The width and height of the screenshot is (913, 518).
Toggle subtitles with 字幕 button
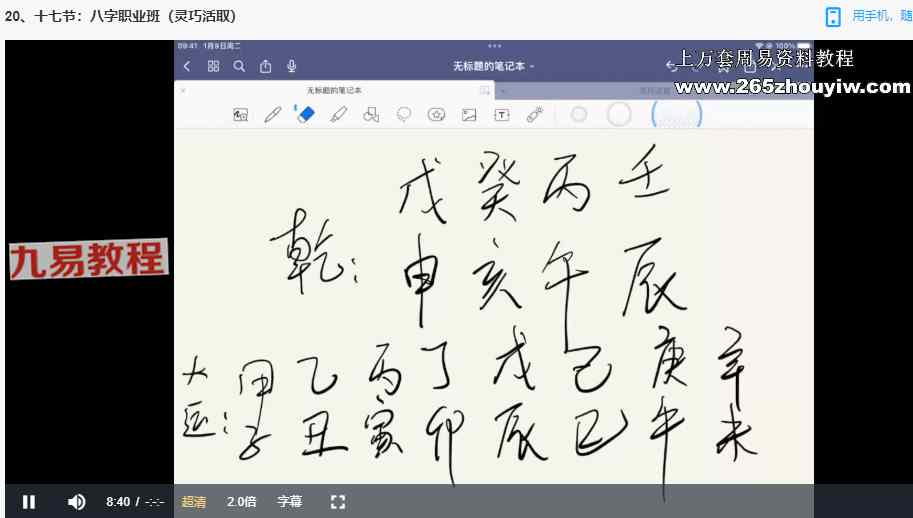point(289,502)
